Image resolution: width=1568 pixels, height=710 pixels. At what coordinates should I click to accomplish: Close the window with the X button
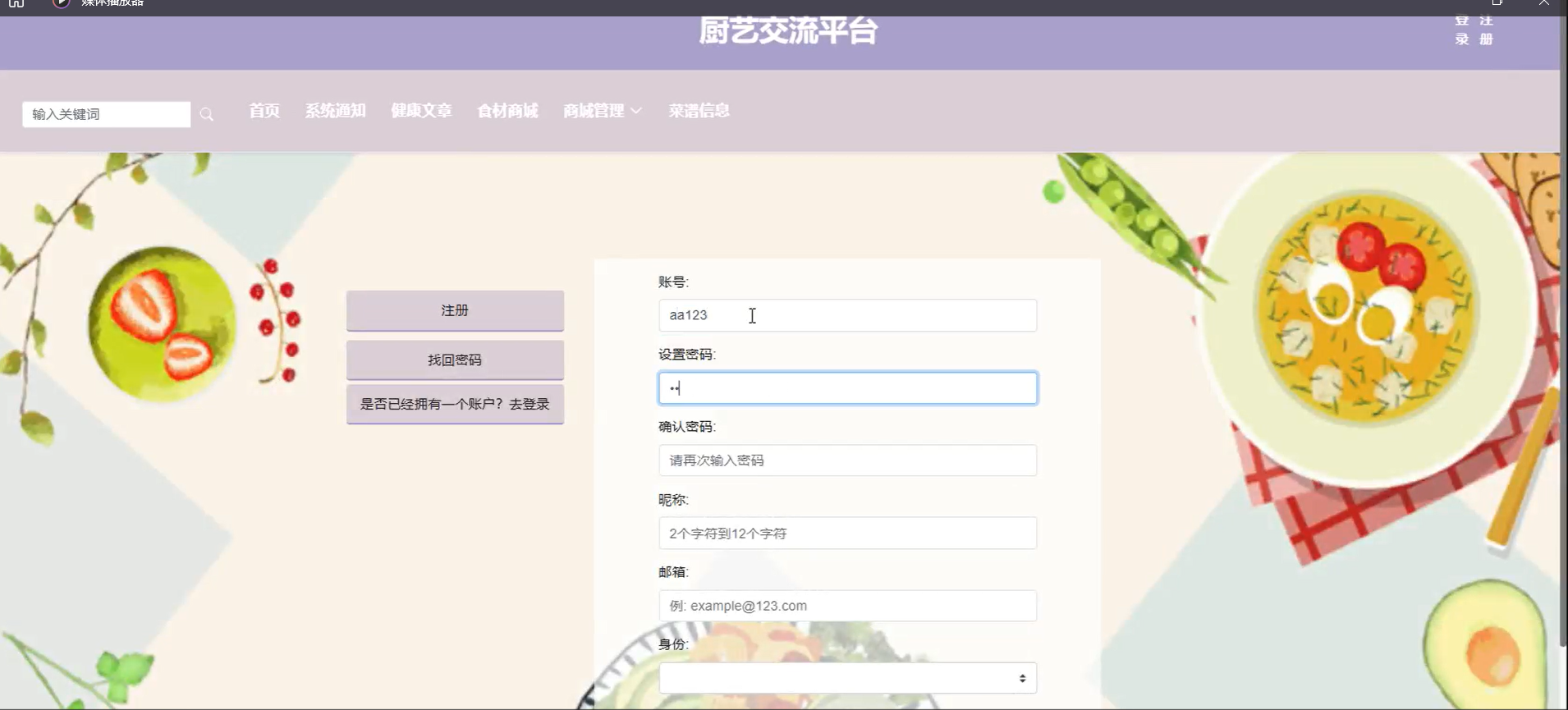point(1543,2)
